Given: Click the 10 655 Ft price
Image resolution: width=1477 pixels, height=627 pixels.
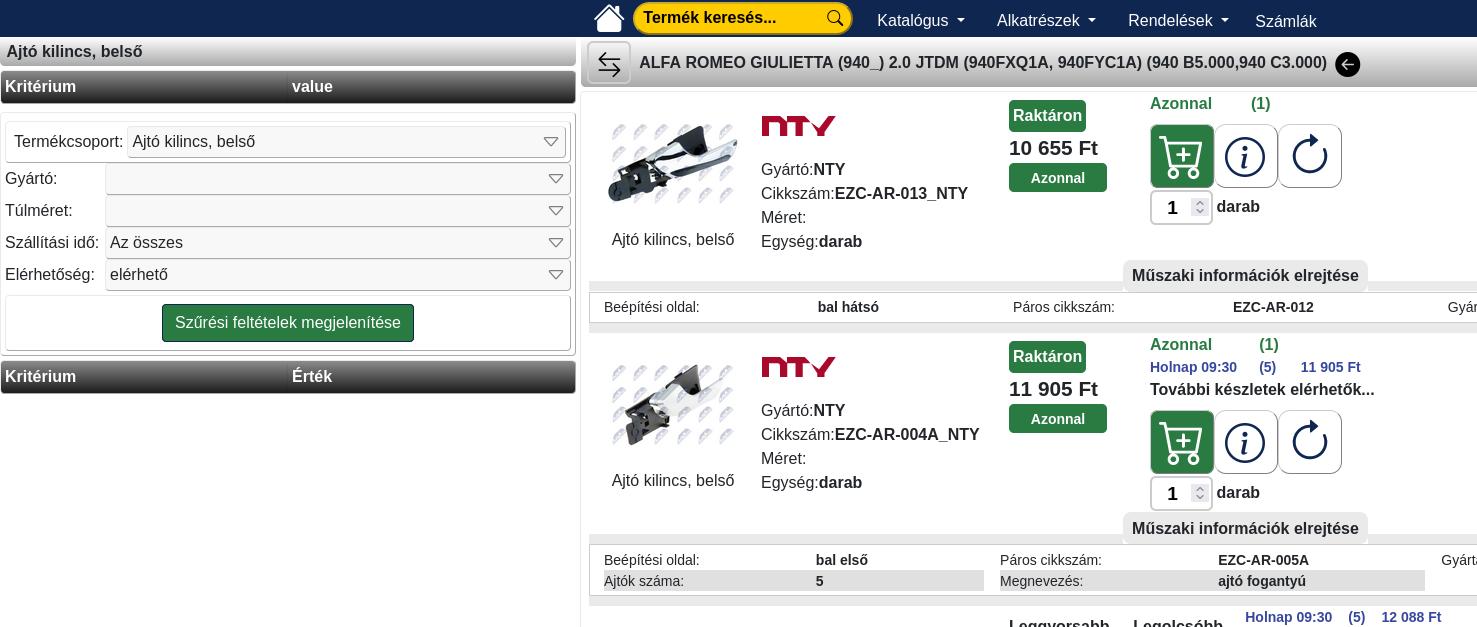Looking at the screenshot, I should click(x=1053, y=148).
